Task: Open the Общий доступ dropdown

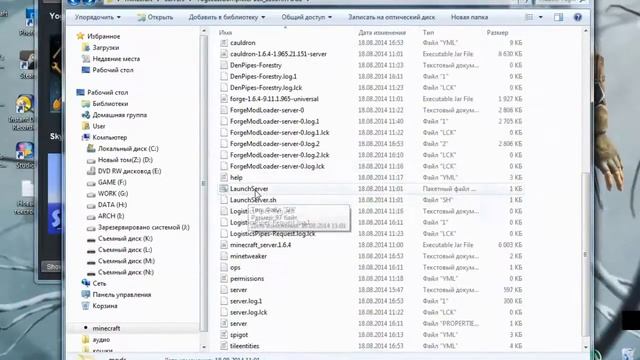Action: 307,17
